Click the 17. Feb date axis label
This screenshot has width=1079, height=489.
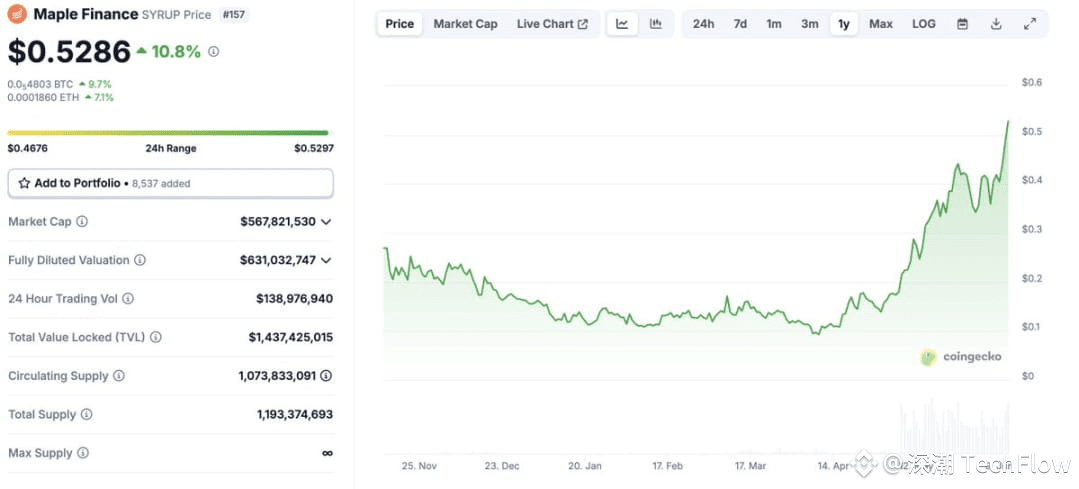[x=667, y=466]
